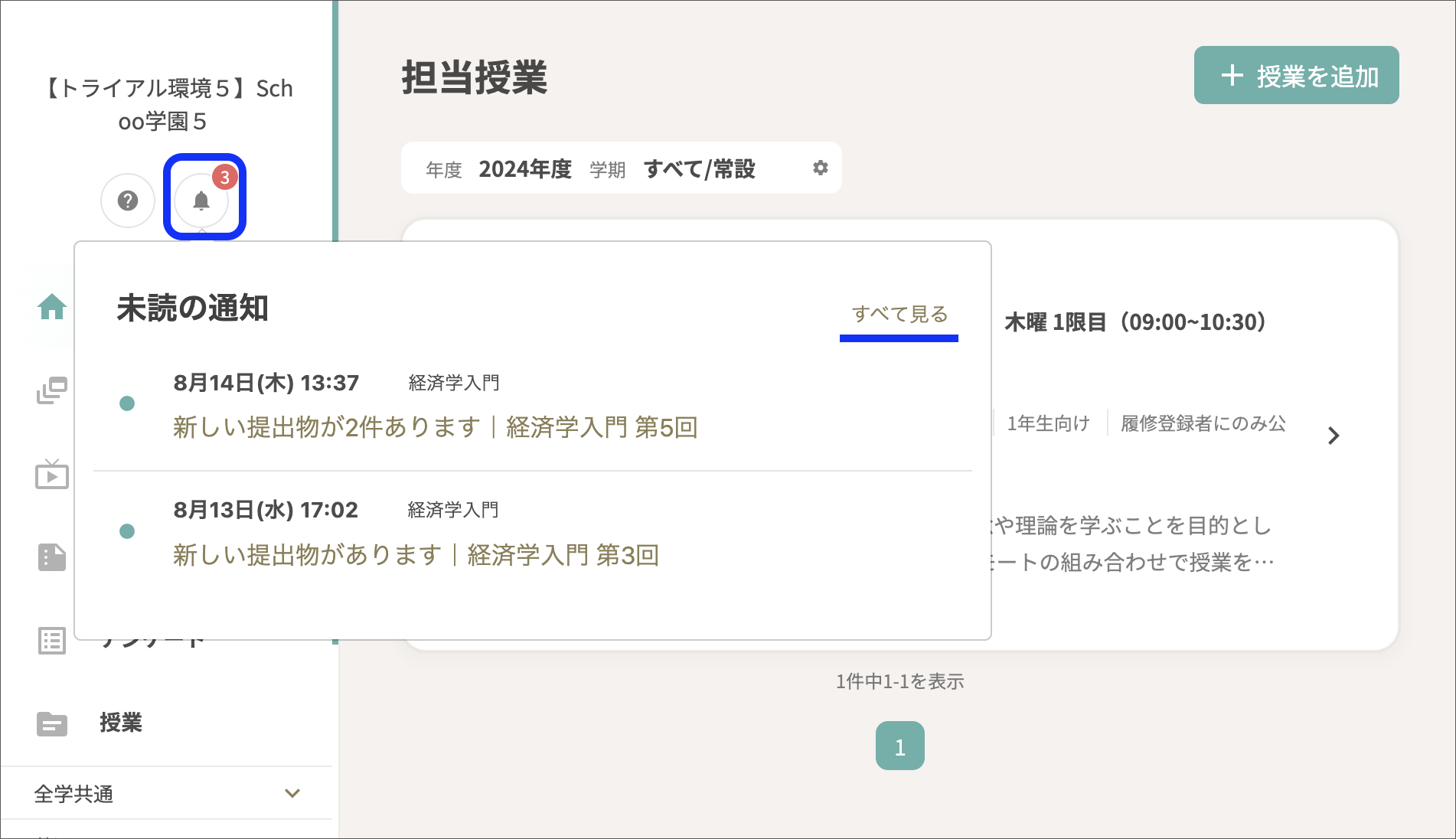The image size is (1456, 839).
Task: Click page 1 pagination button
Action: 899,746
